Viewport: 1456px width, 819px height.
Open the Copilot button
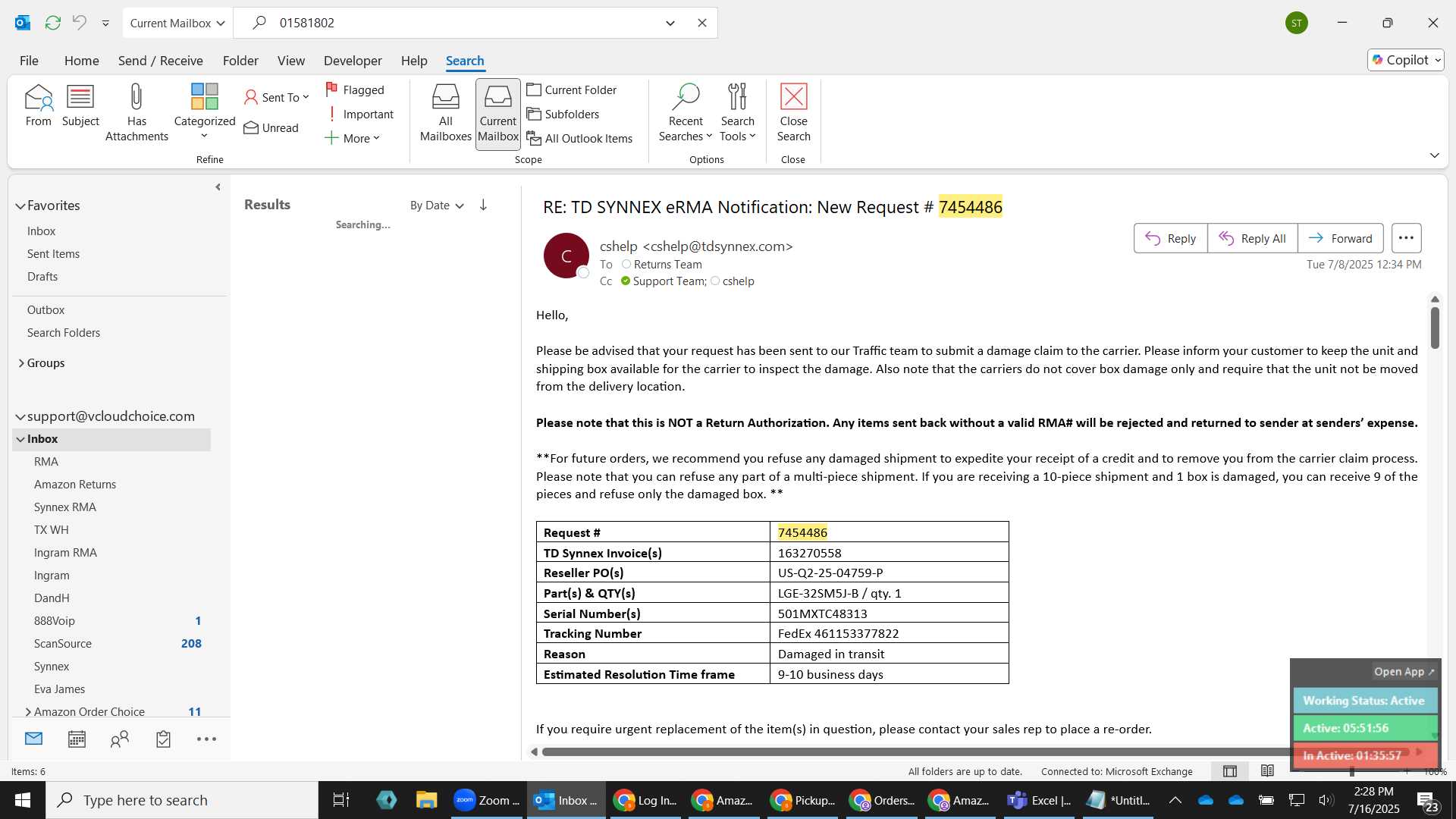coord(1405,60)
